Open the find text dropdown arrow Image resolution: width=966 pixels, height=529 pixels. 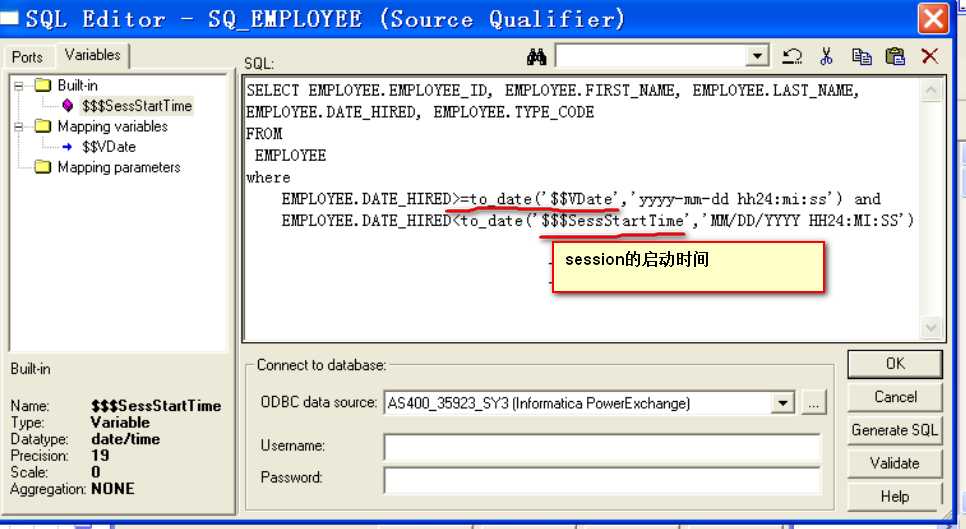coord(757,56)
